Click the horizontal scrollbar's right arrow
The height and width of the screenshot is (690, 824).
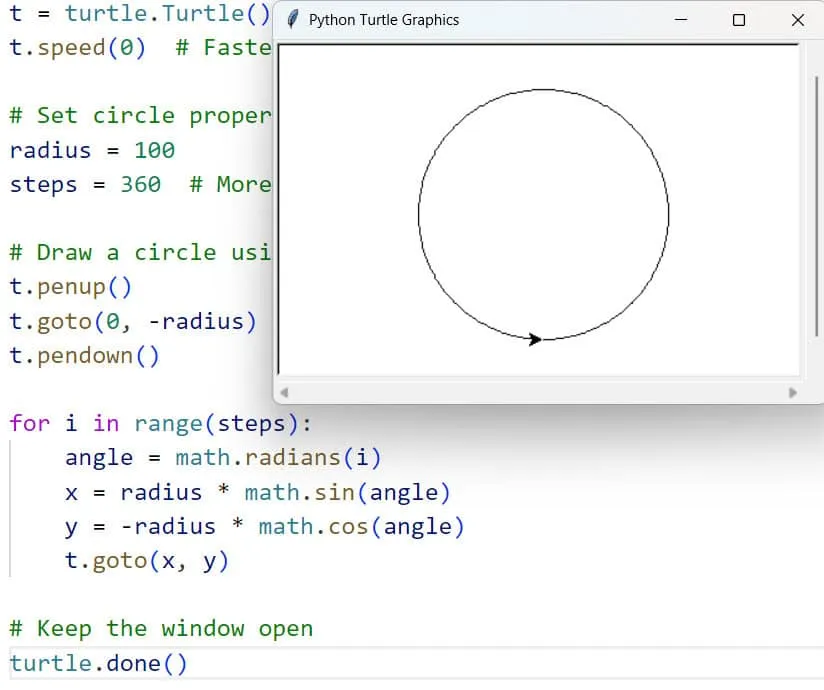click(x=795, y=393)
